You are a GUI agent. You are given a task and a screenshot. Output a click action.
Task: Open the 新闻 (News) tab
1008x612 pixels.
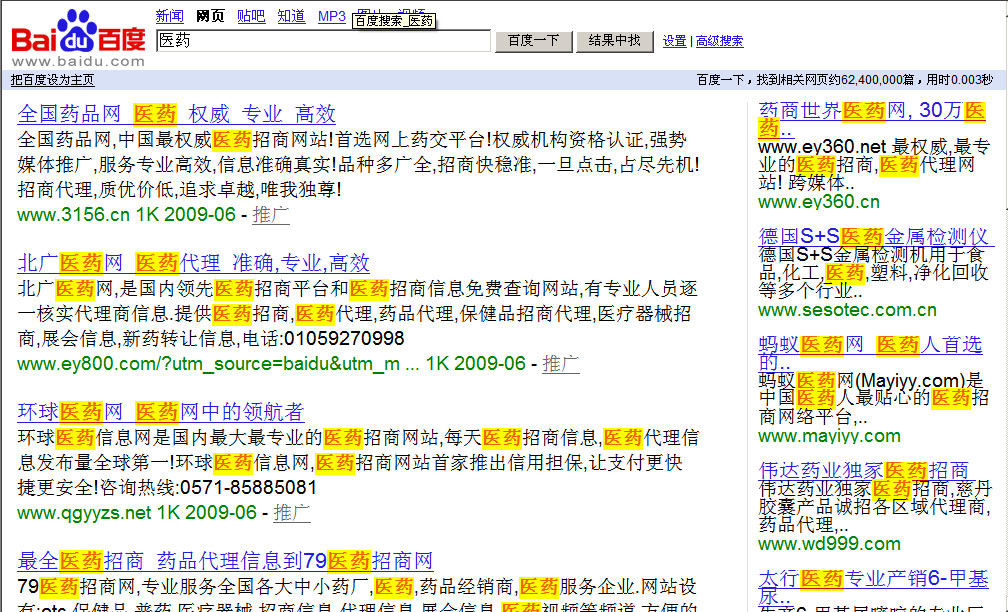coord(170,17)
